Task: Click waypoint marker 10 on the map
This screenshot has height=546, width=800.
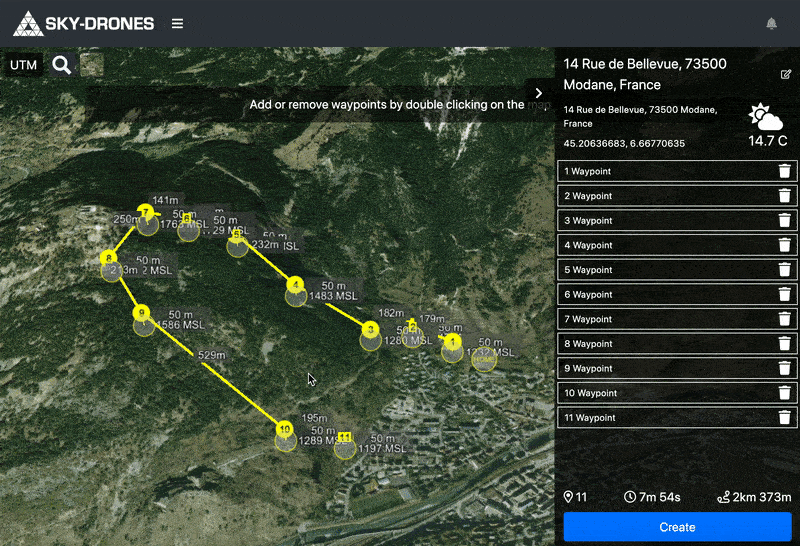Action: click(285, 429)
